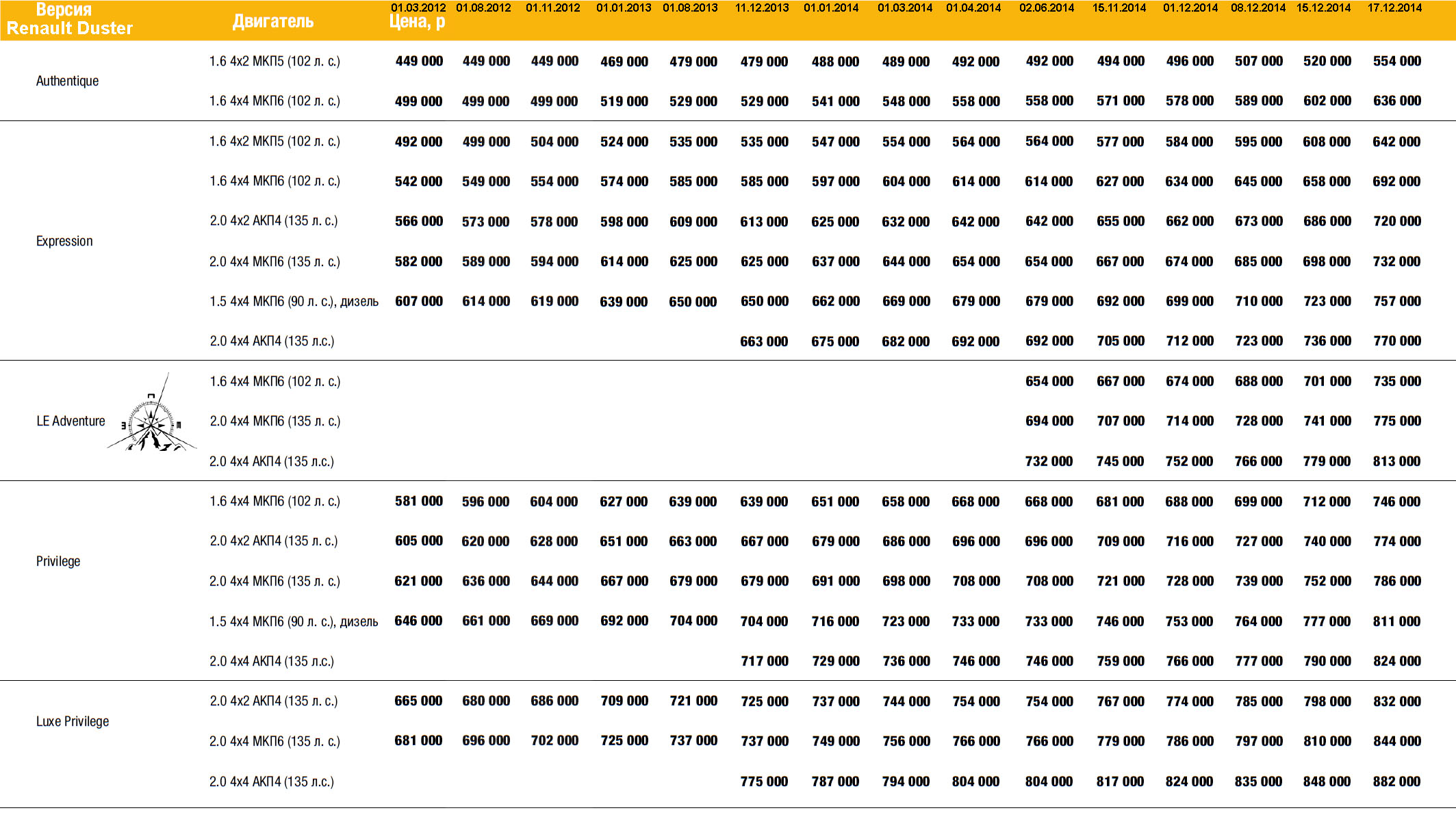Click the 01.01.2013 date column header
This screenshot has width=1456, height=830.
click(624, 8)
